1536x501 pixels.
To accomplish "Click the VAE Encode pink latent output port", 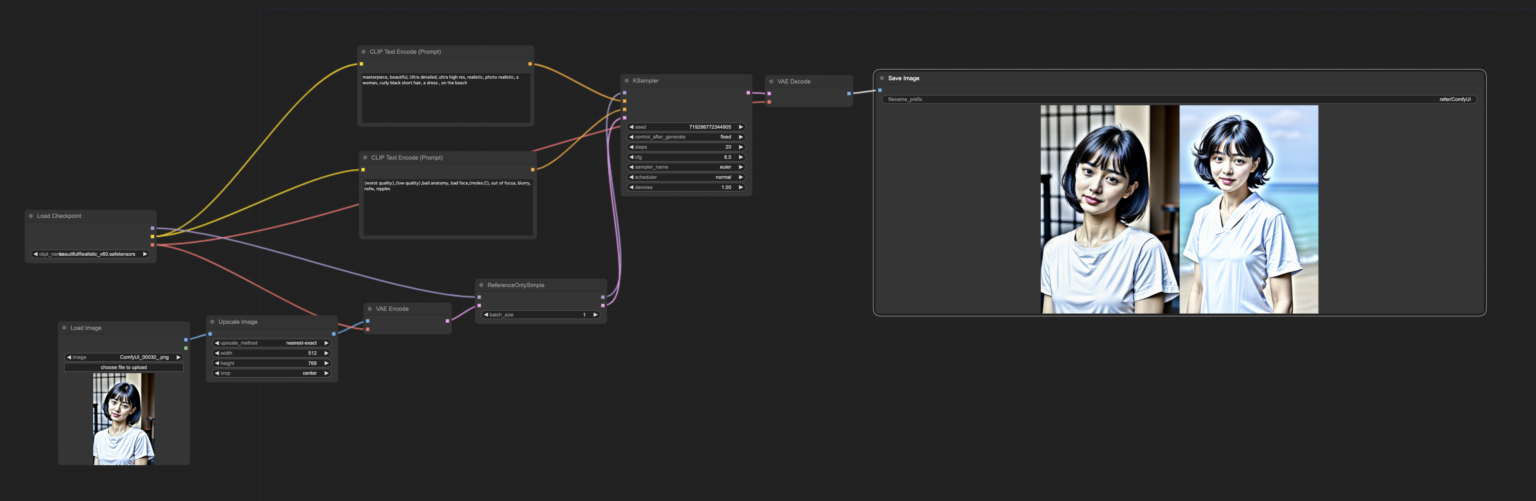I will coord(446,321).
